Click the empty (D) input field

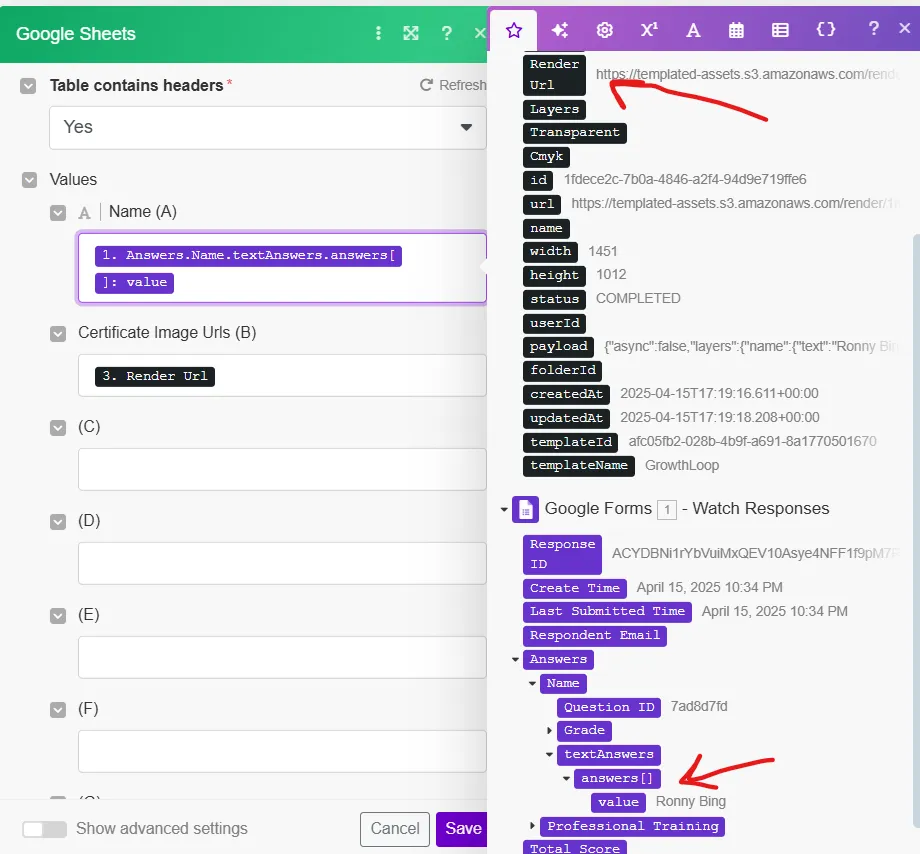coord(282,563)
